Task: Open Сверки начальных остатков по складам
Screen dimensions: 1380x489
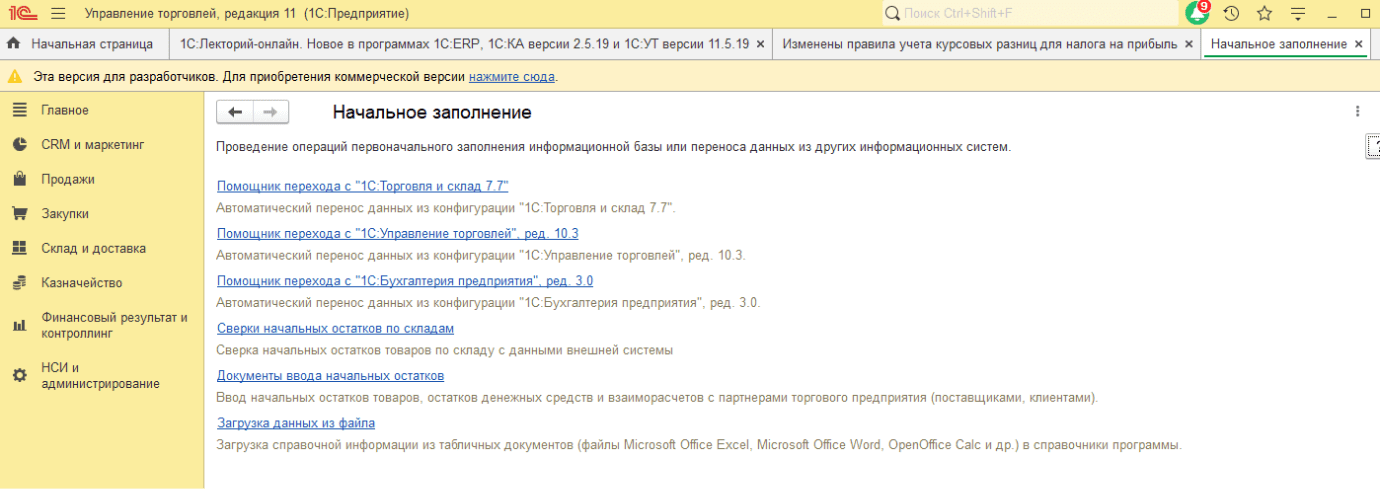Action: point(336,328)
